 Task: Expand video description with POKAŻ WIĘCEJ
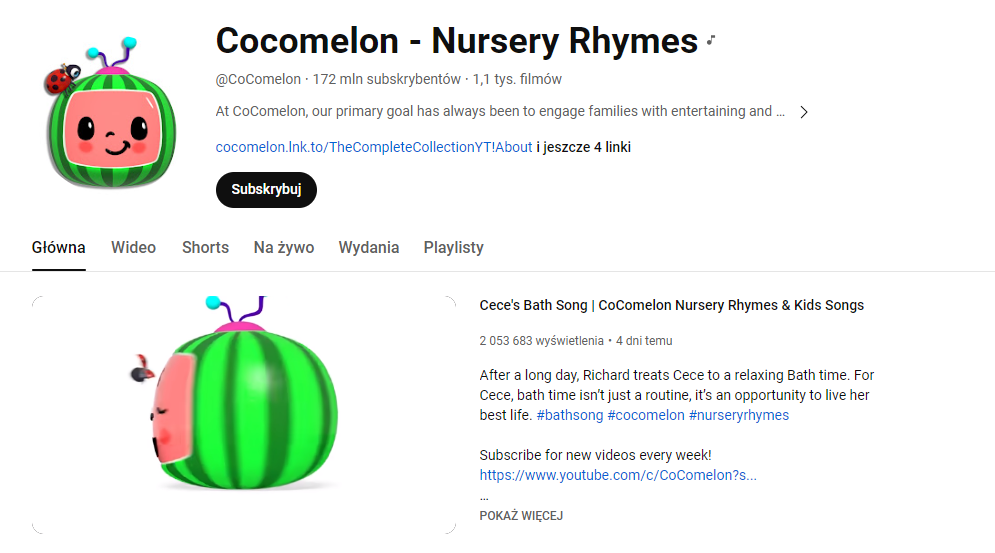[521, 516]
